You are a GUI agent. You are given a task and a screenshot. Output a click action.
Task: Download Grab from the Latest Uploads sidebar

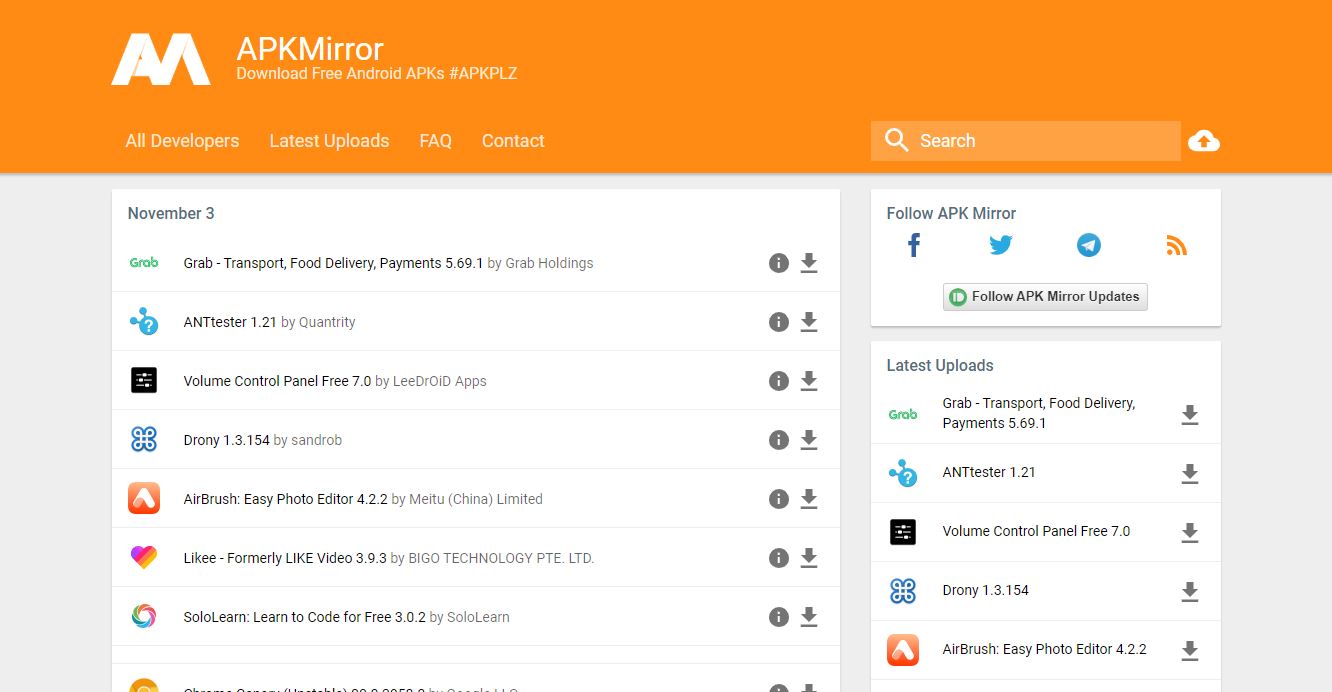tap(1190, 414)
